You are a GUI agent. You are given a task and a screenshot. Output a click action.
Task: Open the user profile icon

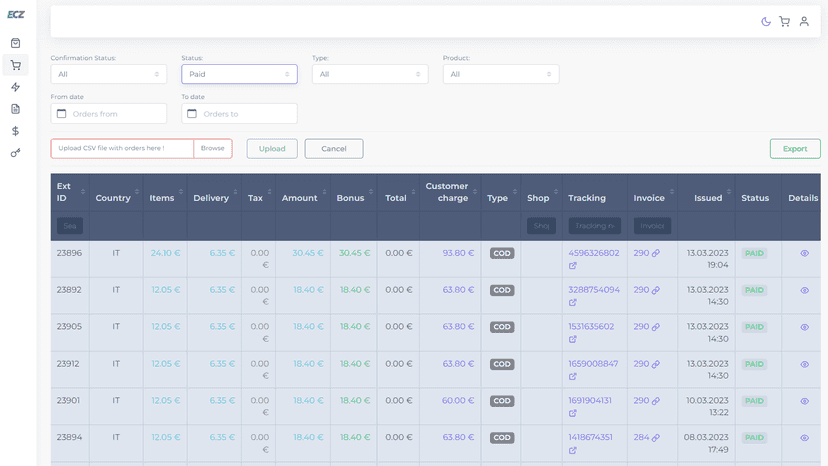tap(804, 22)
